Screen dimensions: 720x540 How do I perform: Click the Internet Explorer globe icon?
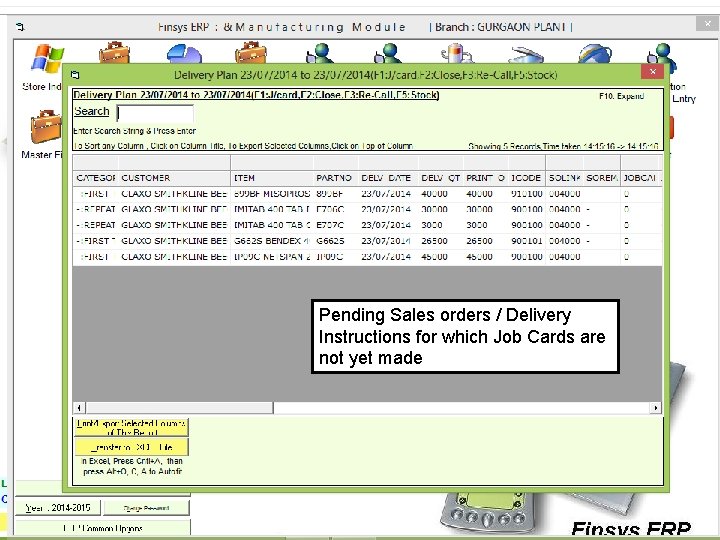point(595,53)
